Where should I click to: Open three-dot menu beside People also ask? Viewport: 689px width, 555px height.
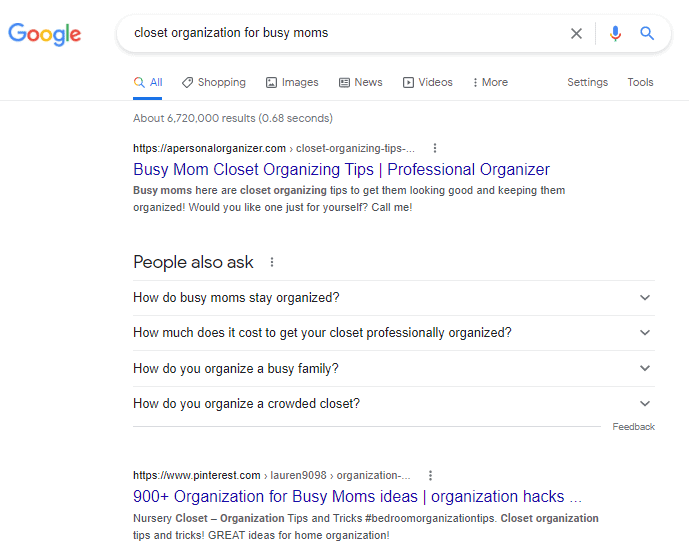(x=272, y=262)
